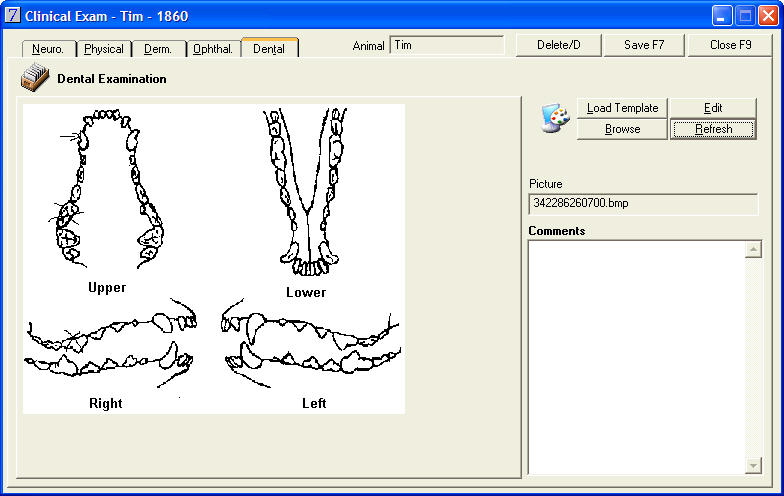Click the application icon in title bar
The width and height of the screenshot is (784, 496).
pos(12,16)
